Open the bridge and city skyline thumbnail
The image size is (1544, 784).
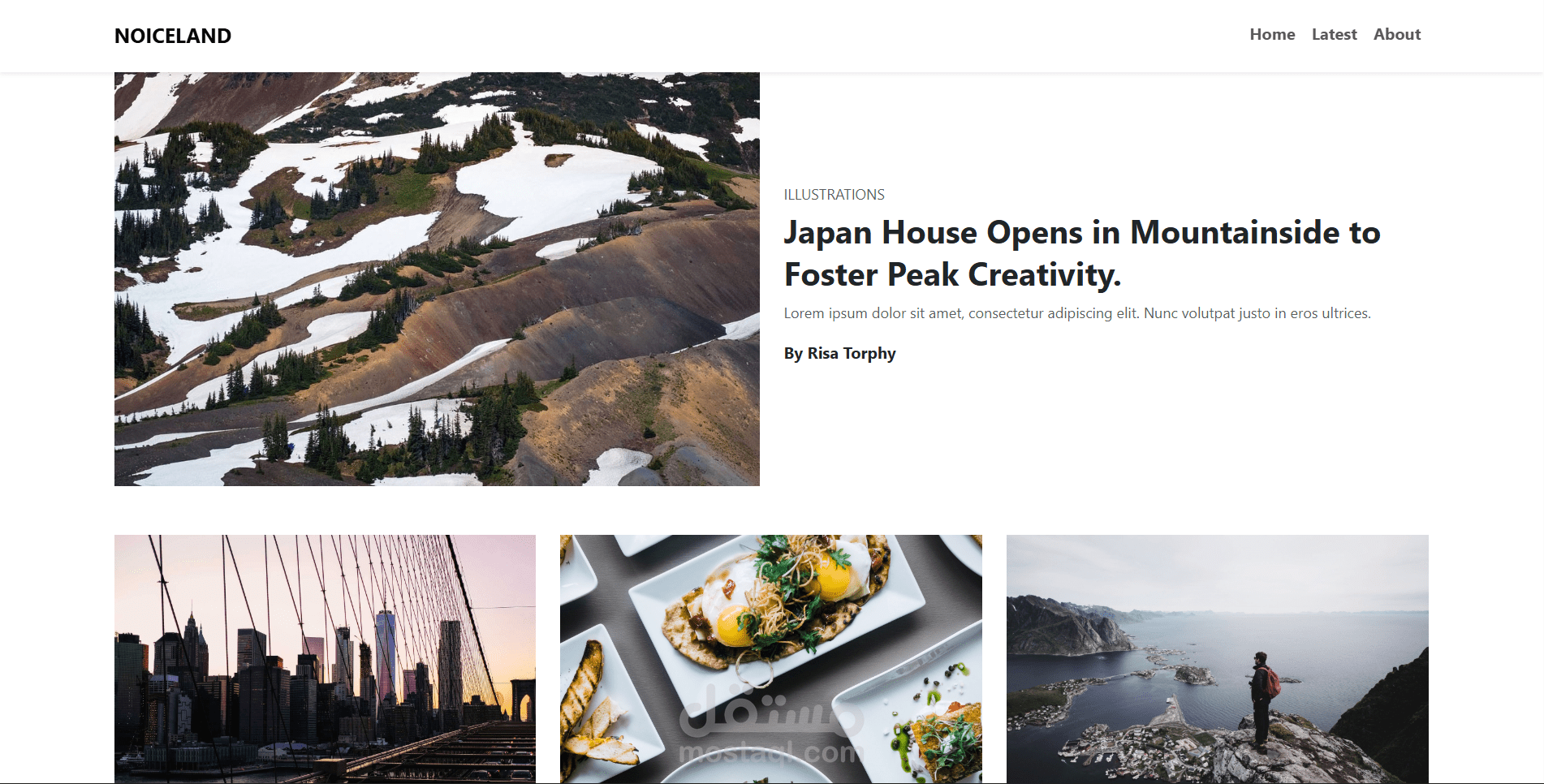pyautogui.click(x=325, y=659)
